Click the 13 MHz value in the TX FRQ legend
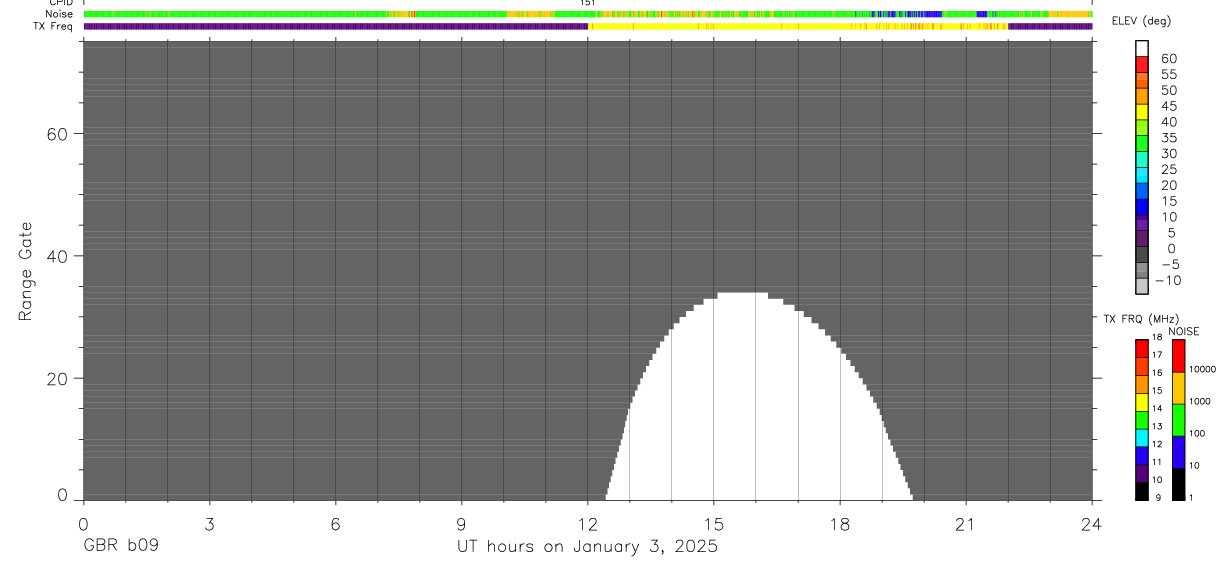The image size is (1228, 567). 1156,426
